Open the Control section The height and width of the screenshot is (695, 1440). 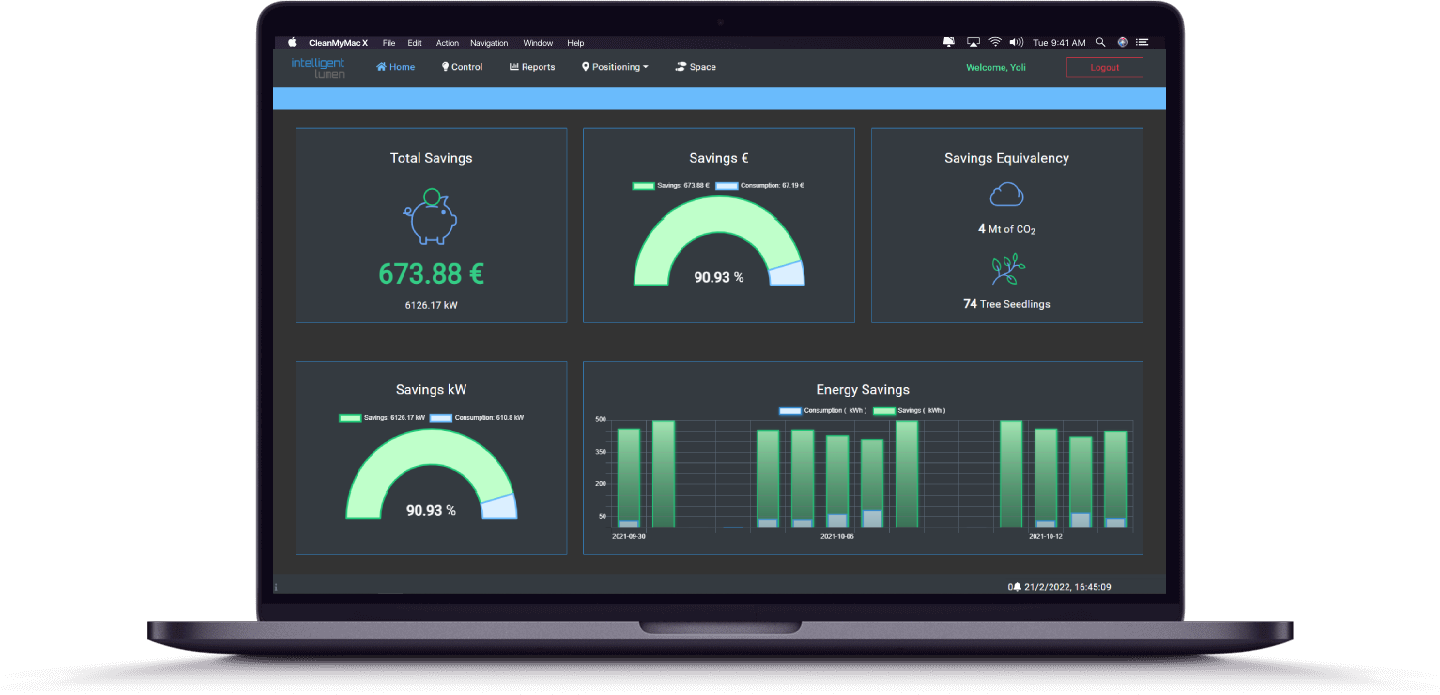click(462, 67)
